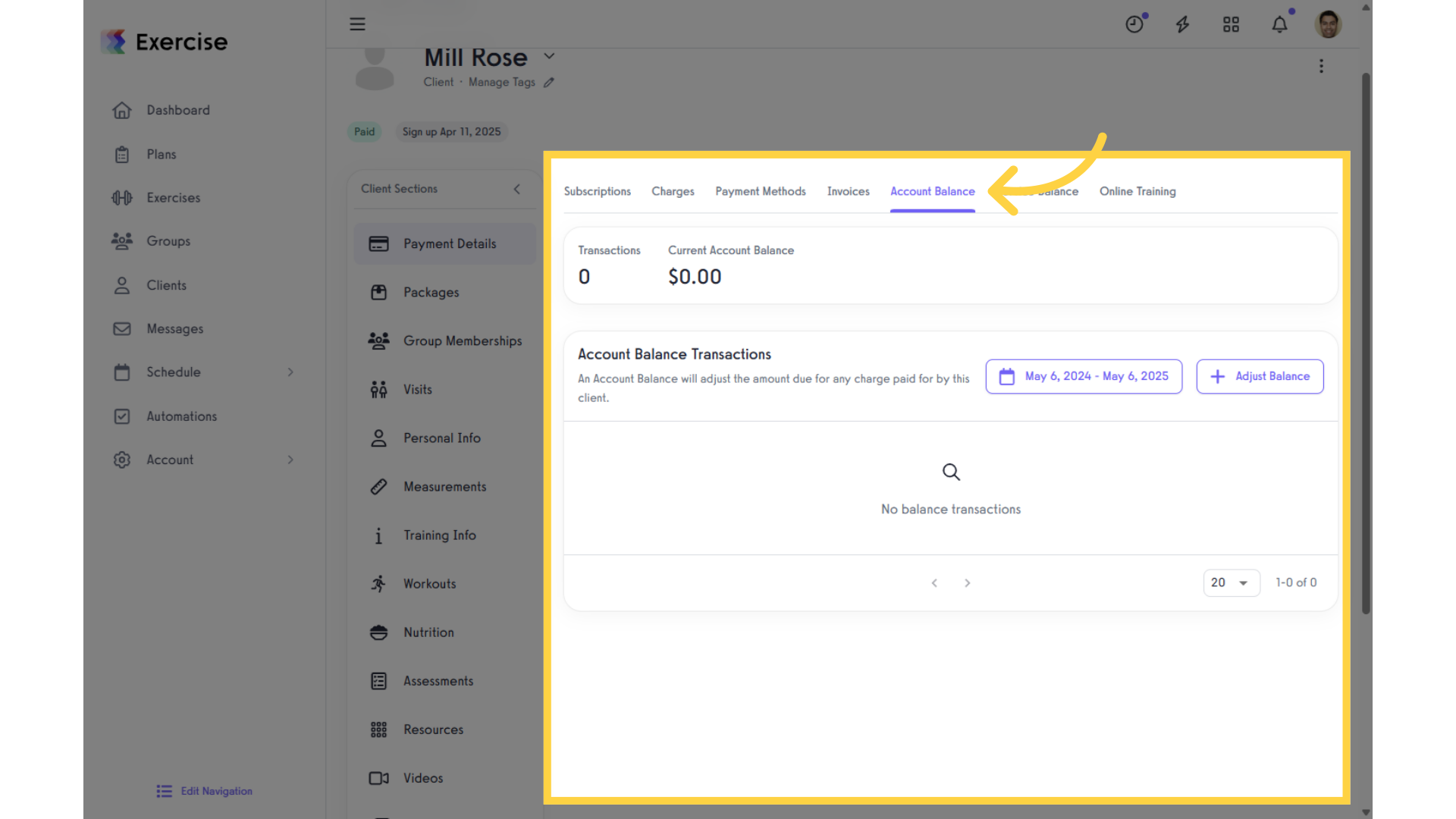This screenshot has height=819, width=1456.
Task: Click the Sign up Apr 11, 2025 badge
Action: (451, 132)
